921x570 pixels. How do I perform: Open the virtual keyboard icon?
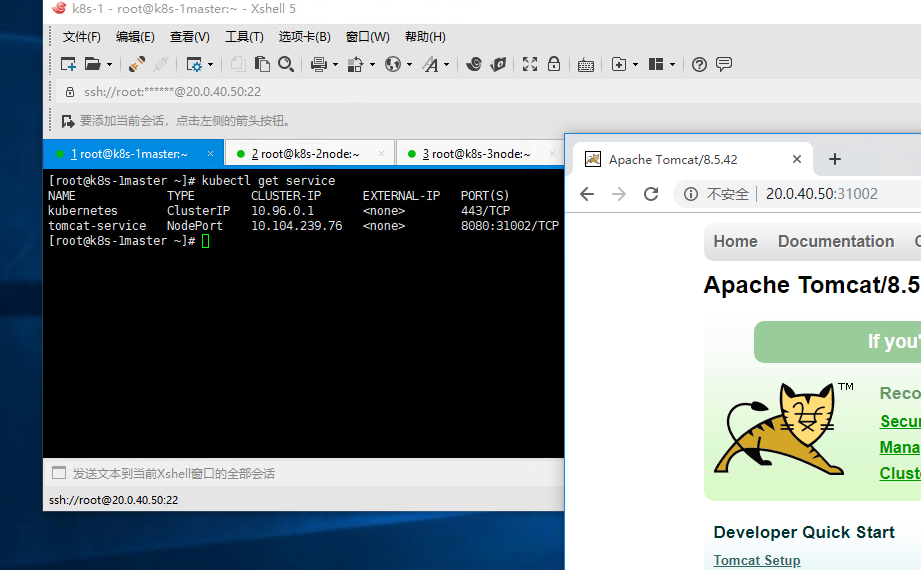coord(586,65)
